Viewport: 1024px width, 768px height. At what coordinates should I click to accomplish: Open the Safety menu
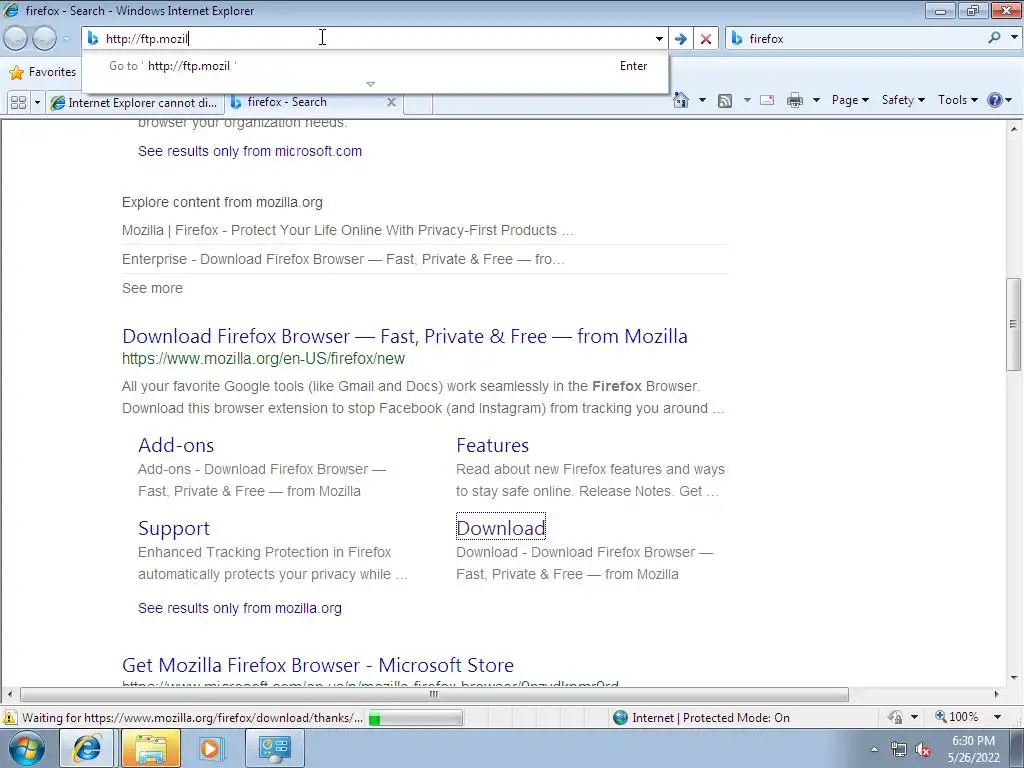click(x=903, y=100)
